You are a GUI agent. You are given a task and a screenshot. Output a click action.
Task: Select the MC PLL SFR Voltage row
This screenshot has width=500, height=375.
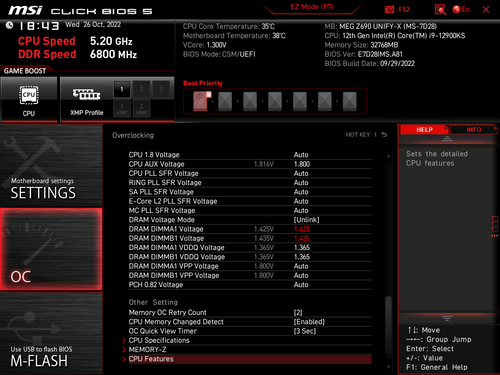250,211
